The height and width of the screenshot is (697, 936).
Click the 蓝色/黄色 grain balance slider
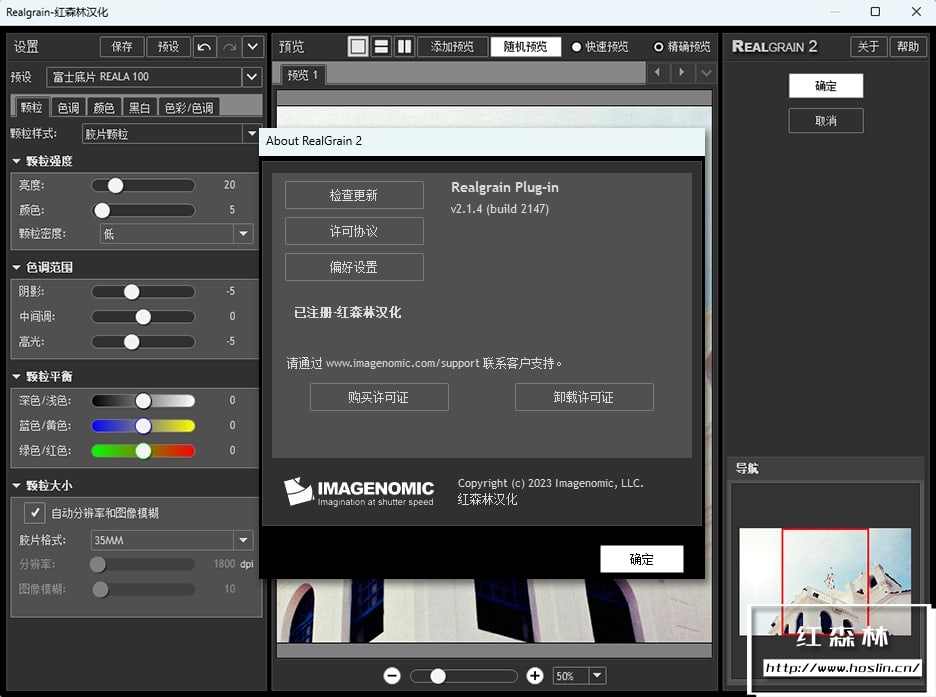(143, 426)
